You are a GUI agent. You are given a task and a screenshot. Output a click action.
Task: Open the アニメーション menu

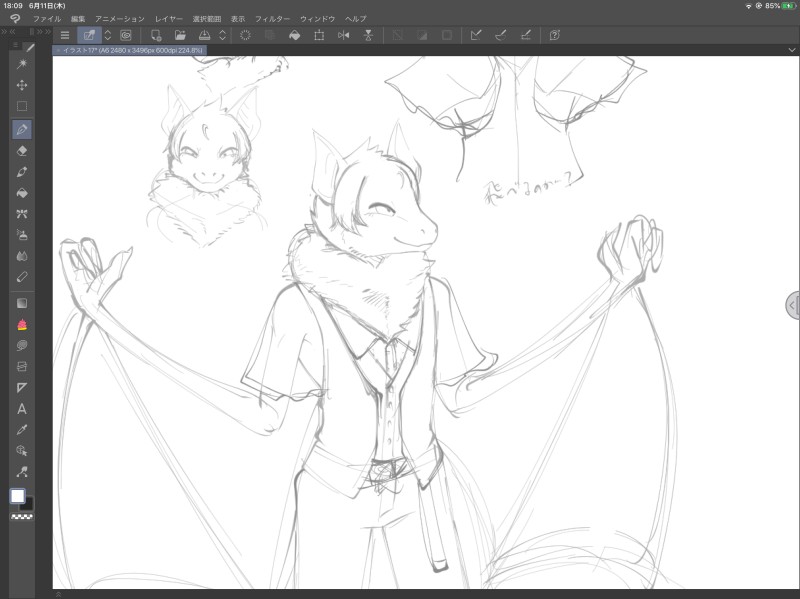[120, 19]
